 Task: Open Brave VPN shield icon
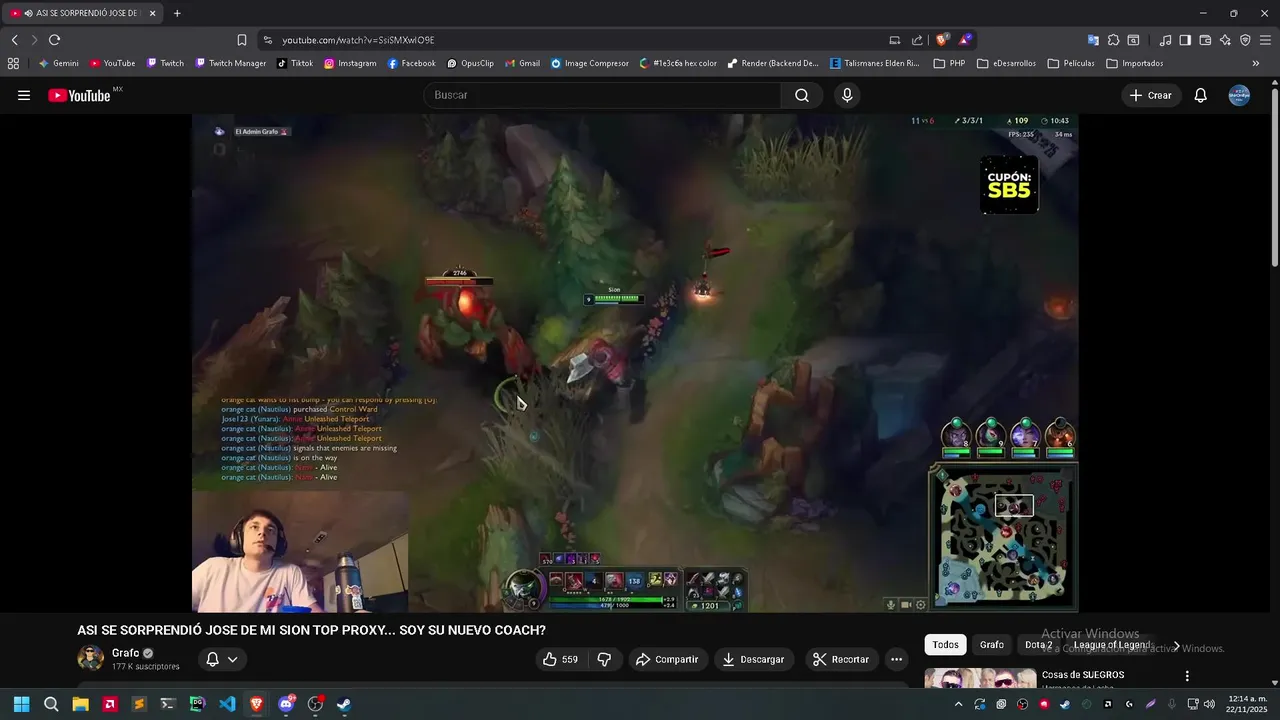(1245, 40)
